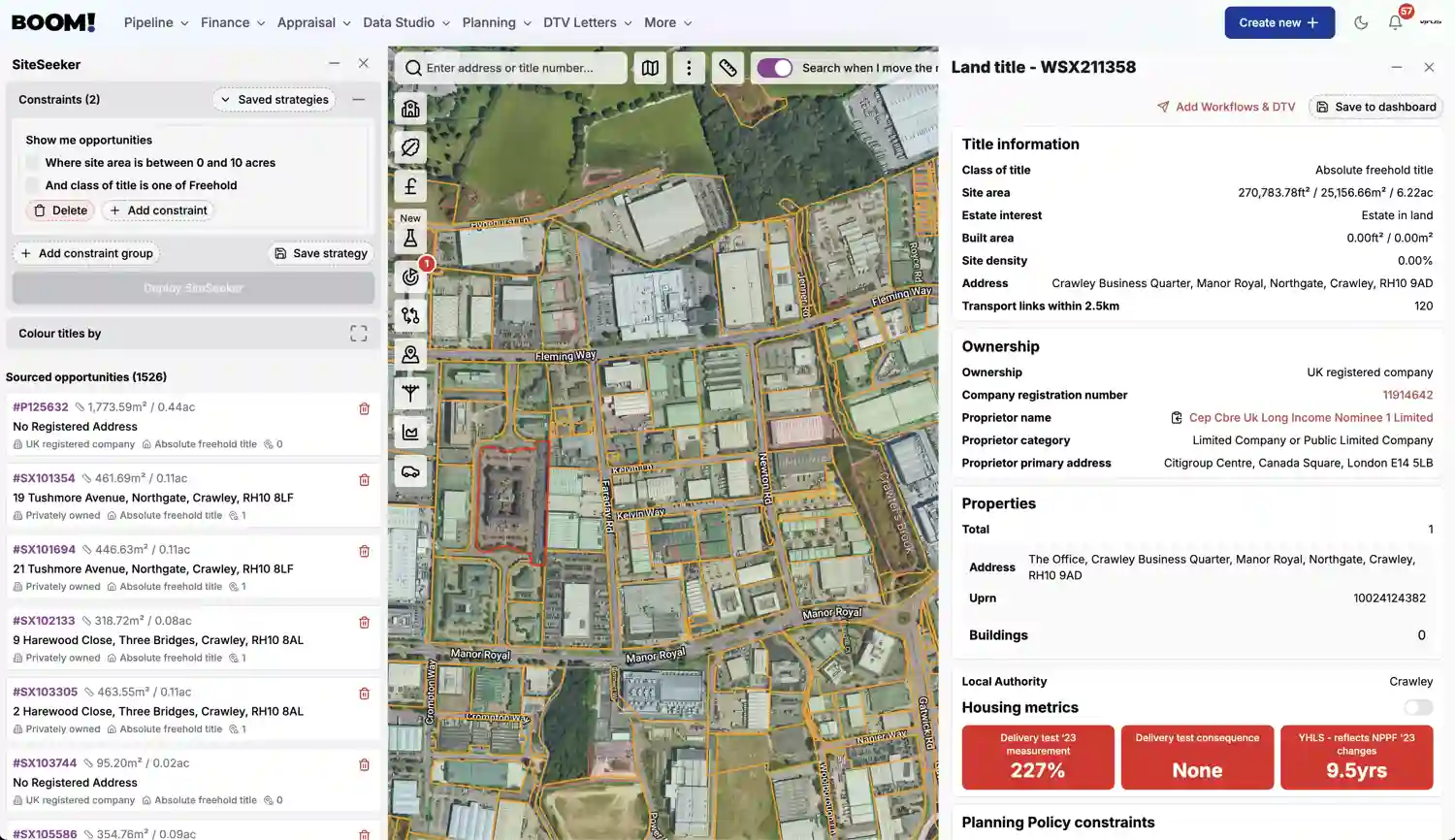Minimize the Land title panel
Image resolution: width=1455 pixels, height=840 pixels.
(x=1397, y=67)
